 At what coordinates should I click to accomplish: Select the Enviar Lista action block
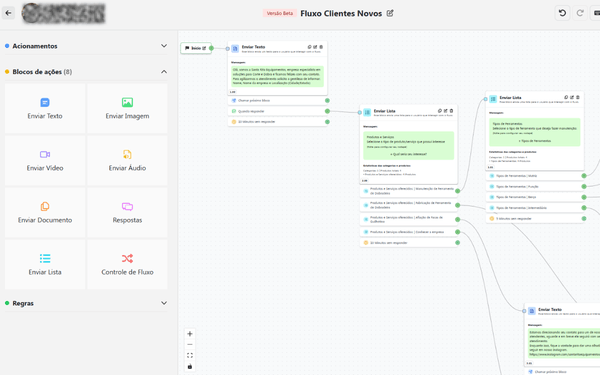pyautogui.click(x=45, y=264)
